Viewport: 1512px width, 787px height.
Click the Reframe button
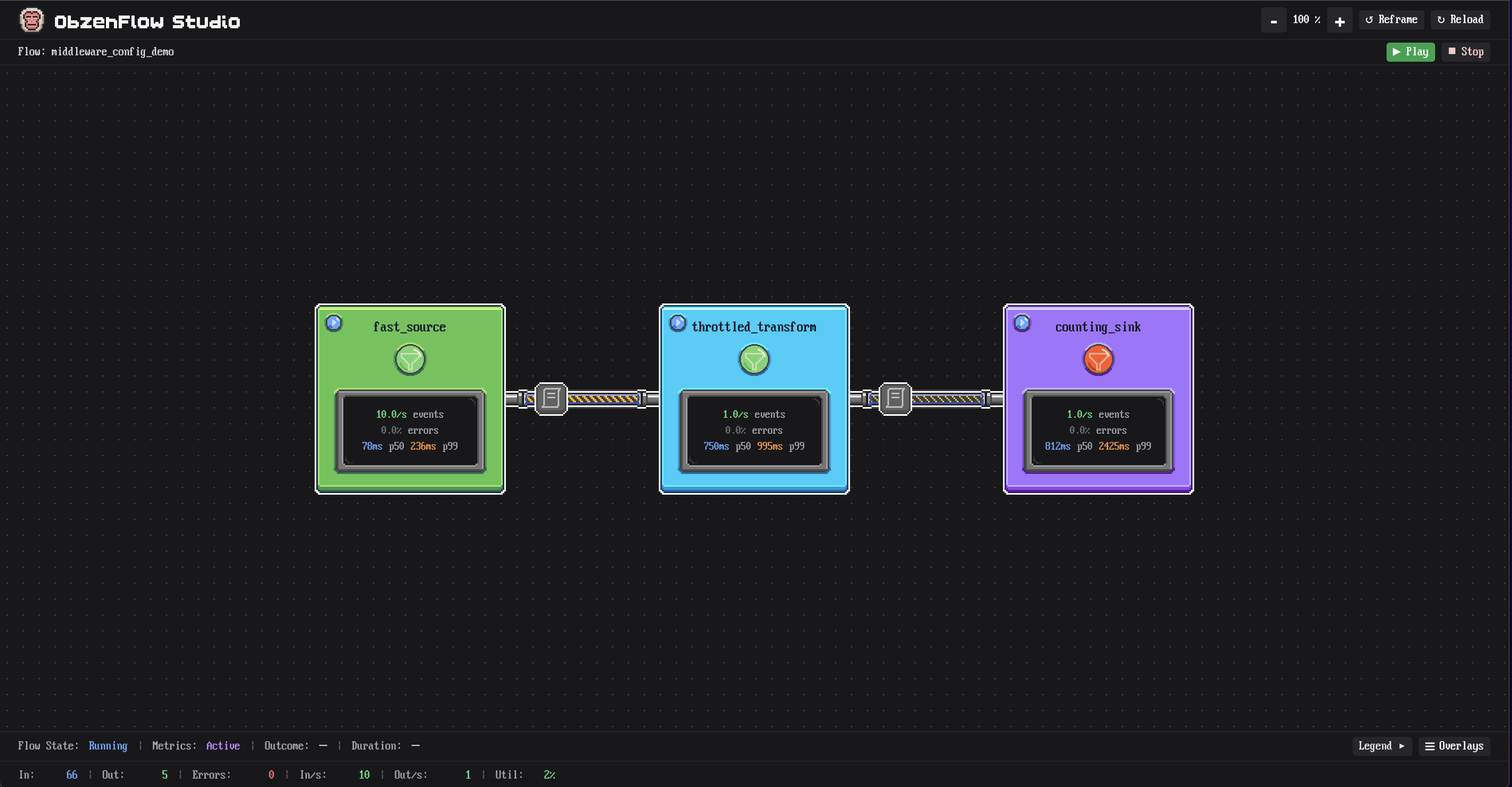(1391, 20)
